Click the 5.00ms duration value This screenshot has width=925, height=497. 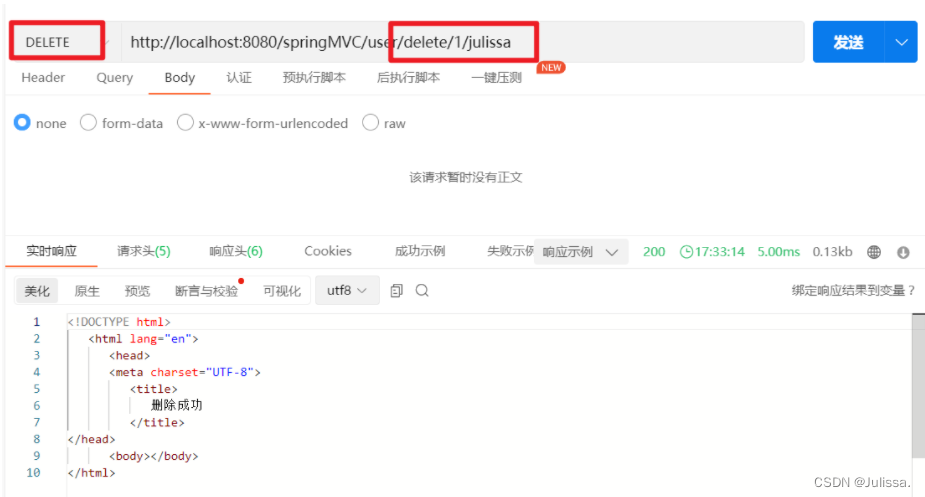point(779,252)
